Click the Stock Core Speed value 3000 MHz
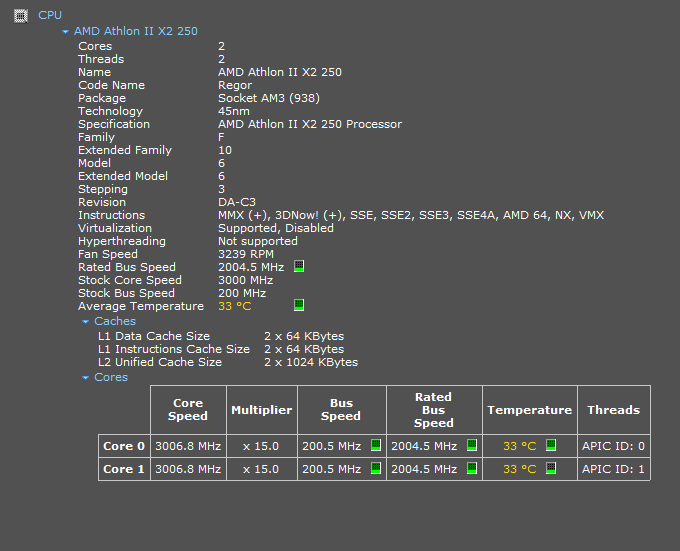The height and width of the screenshot is (551, 680). [245, 280]
